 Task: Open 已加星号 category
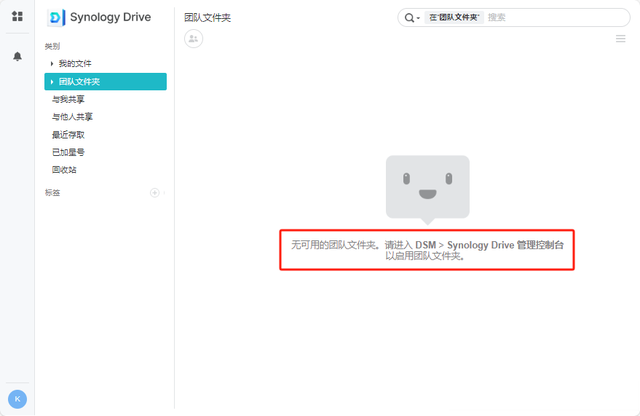68,152
